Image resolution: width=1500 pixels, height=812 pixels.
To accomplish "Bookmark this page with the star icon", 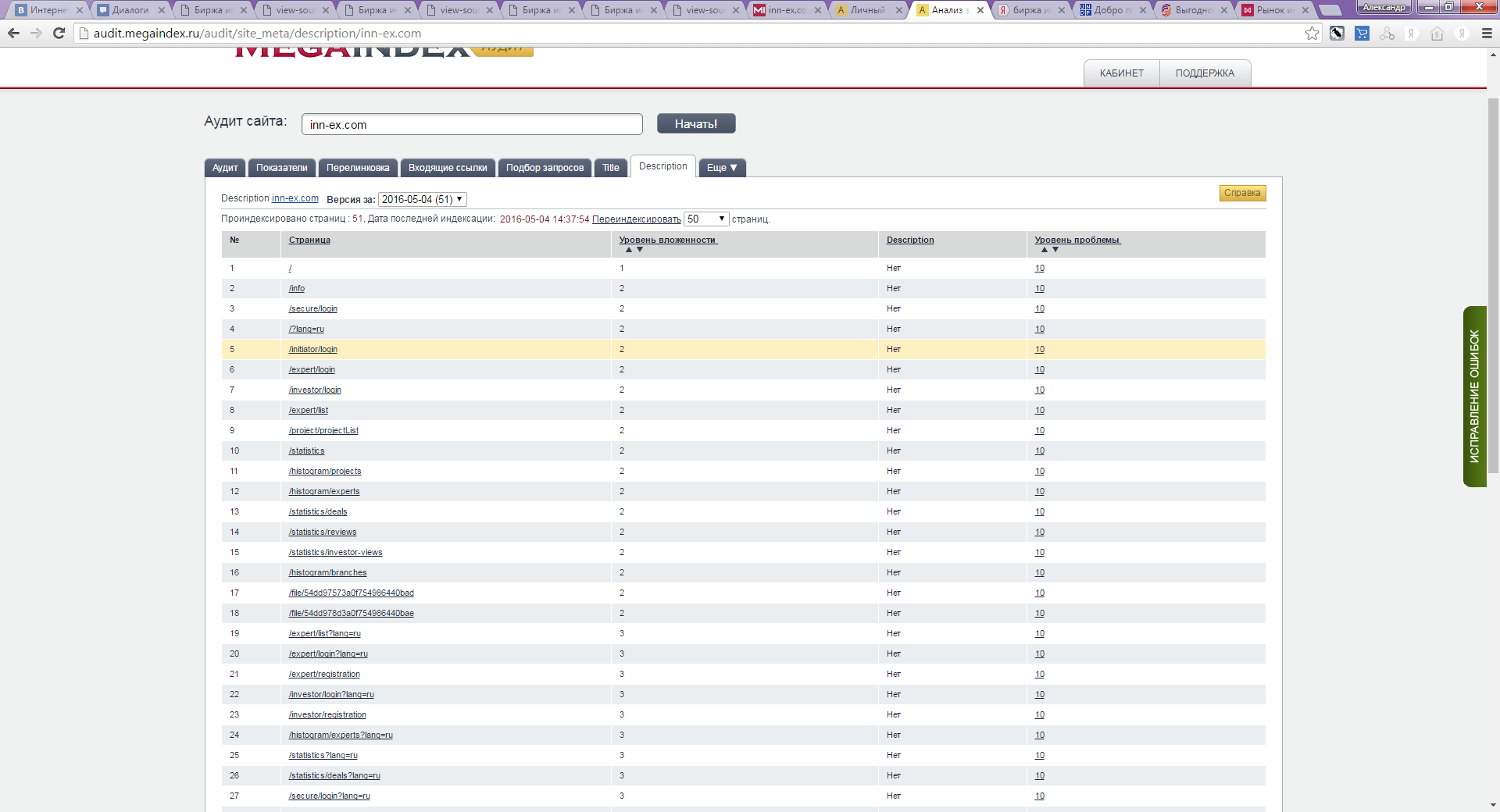I will point(1312,34).
